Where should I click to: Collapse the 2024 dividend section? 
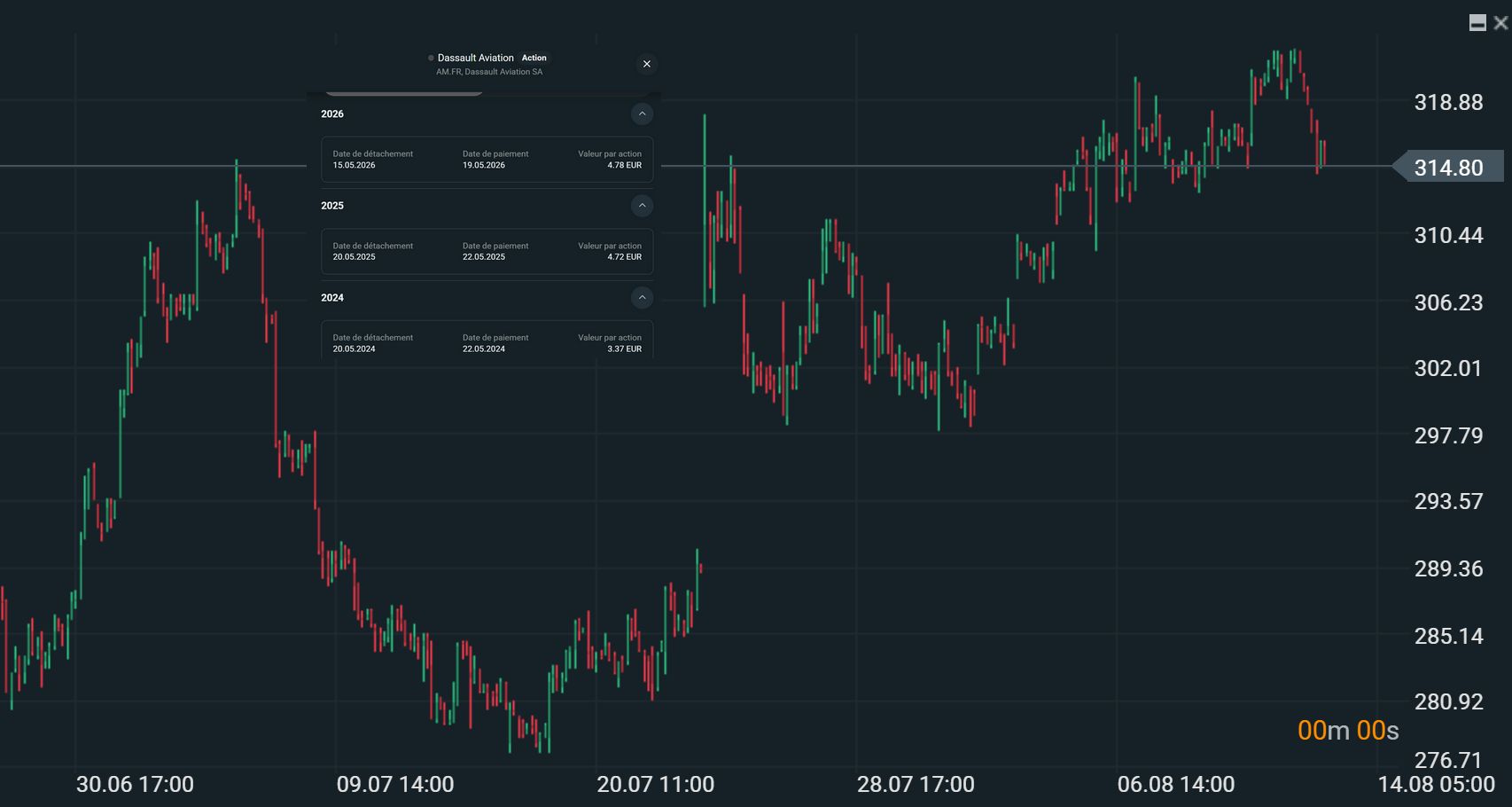(643, 298)
